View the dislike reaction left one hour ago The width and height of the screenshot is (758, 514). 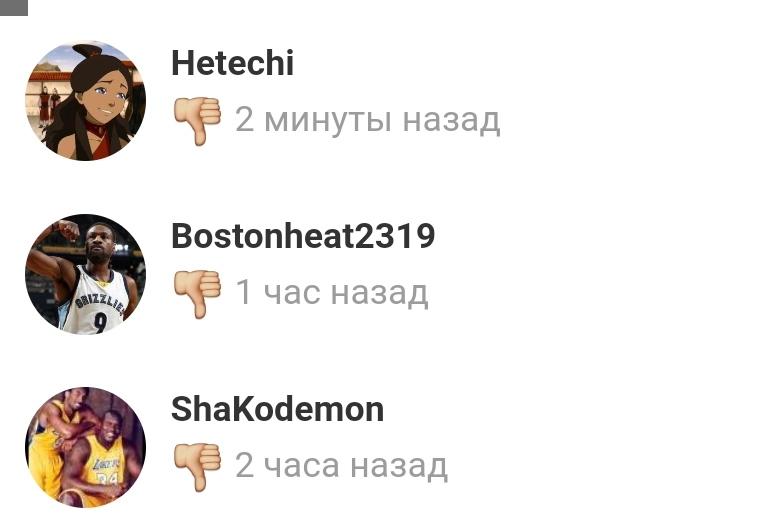[x=197, y=294]
